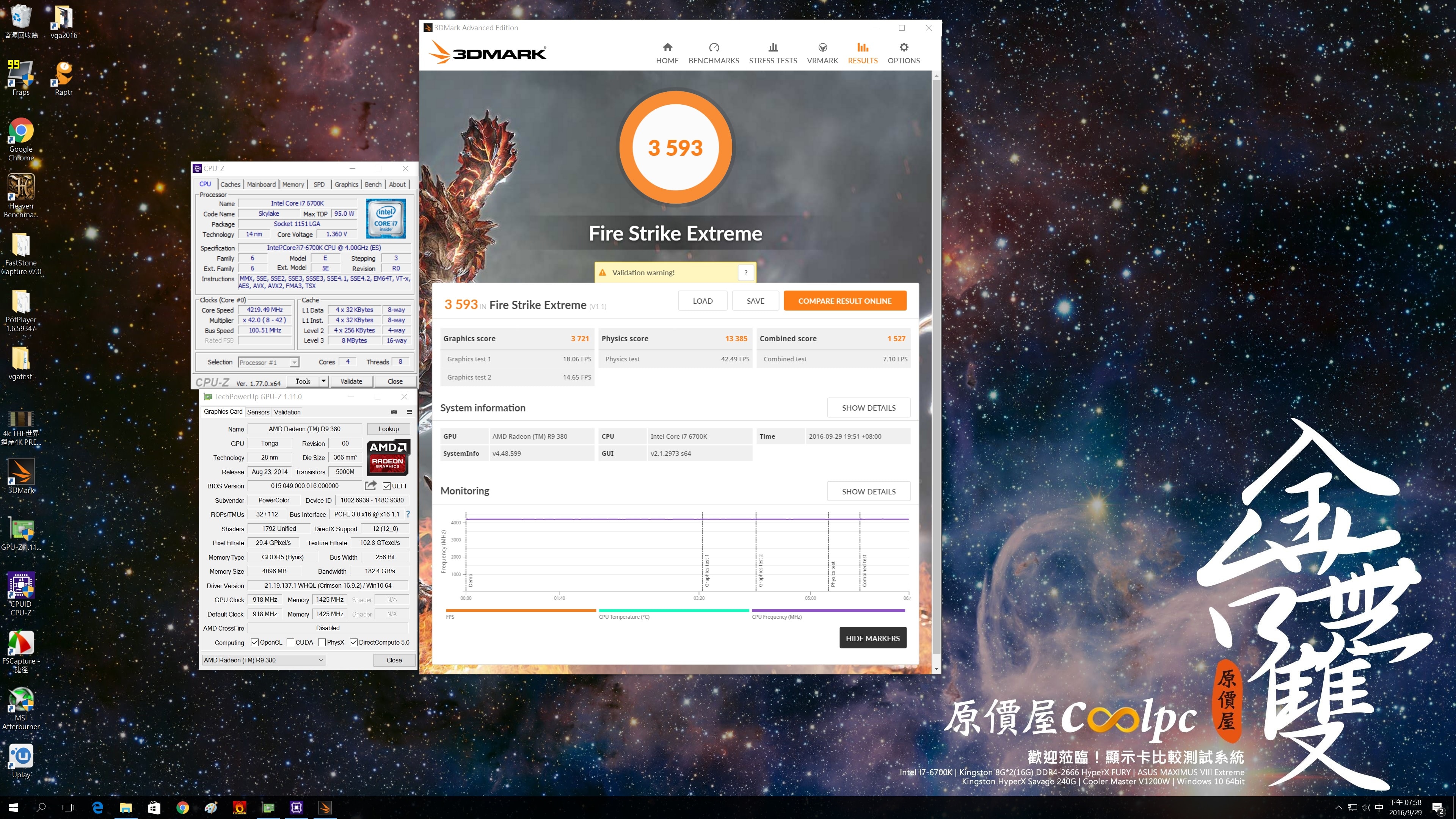Click the validation warning help question mark
The image size is (1456, 819).
point(745,273)
